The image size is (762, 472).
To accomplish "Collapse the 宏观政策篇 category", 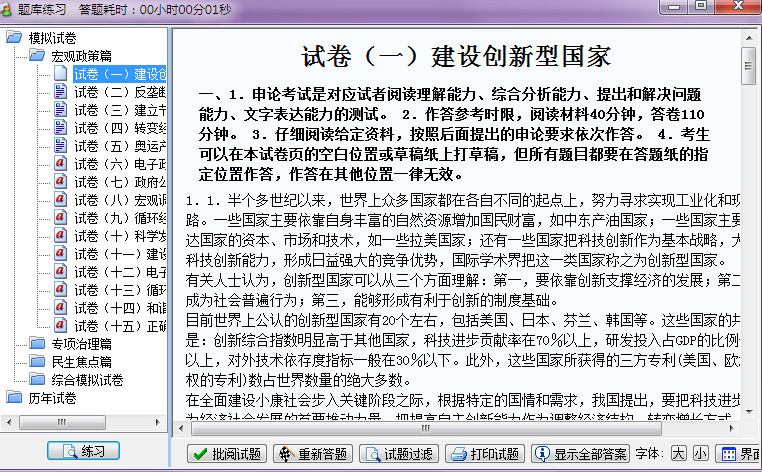I will (x=82, y=56).
